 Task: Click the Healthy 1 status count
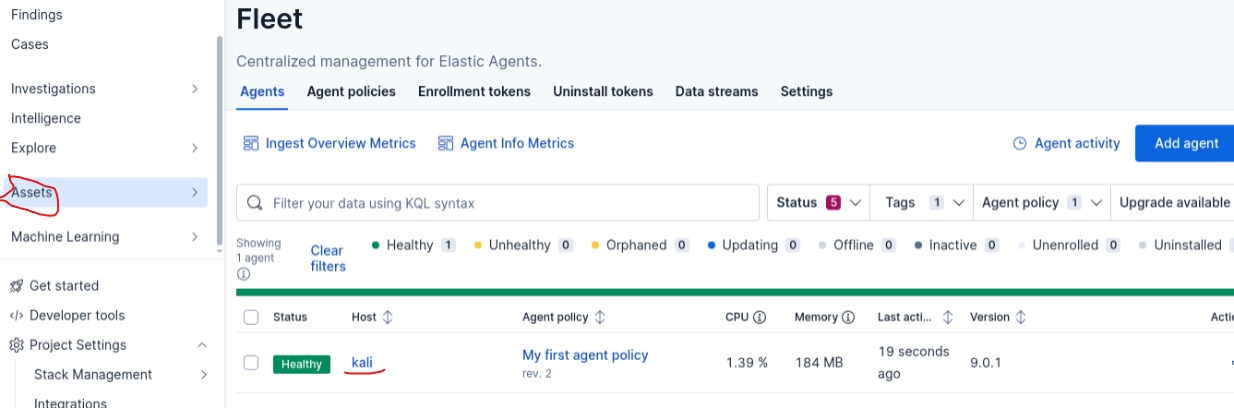coord(413,245)
